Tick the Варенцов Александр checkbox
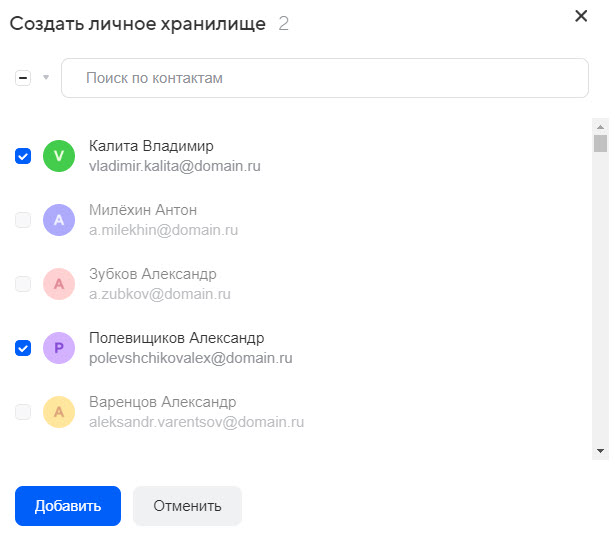 [23, 412]
